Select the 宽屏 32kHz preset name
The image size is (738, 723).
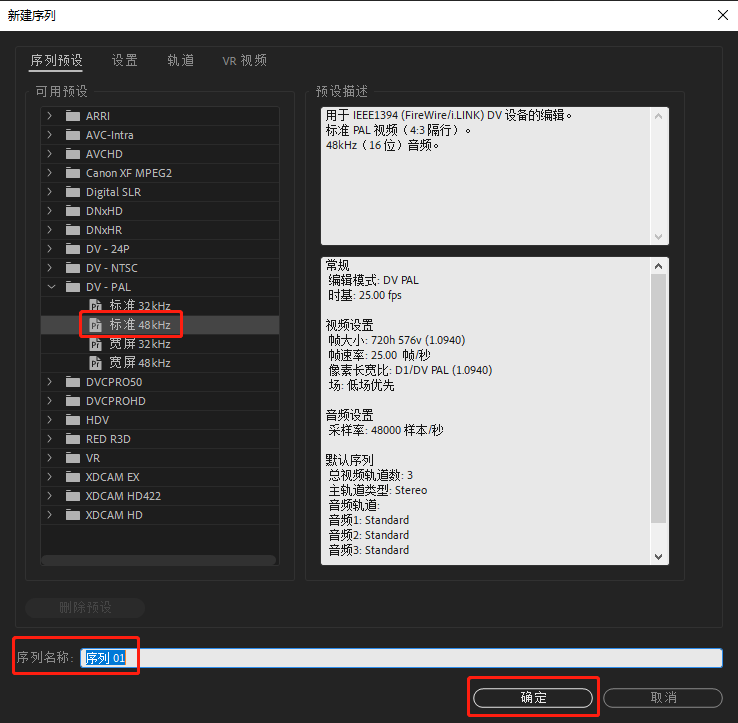140,344
